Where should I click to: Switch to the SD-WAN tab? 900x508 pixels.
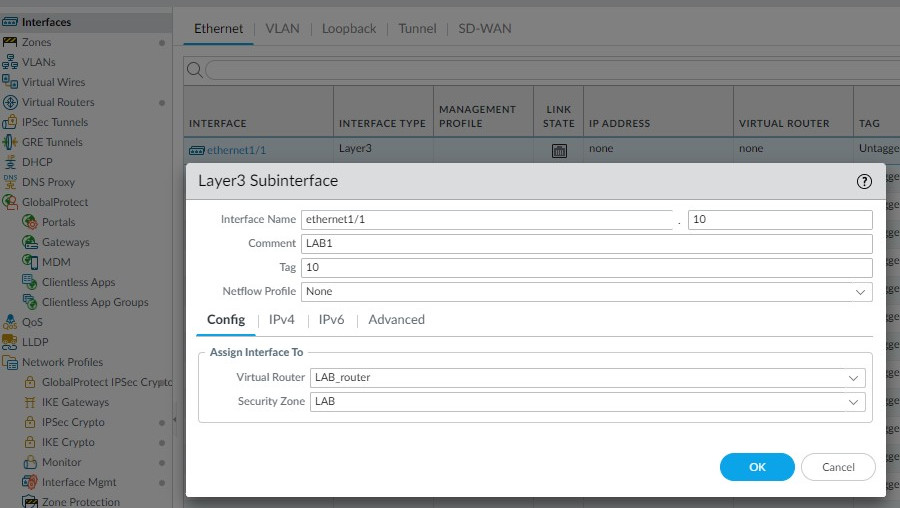484,29
